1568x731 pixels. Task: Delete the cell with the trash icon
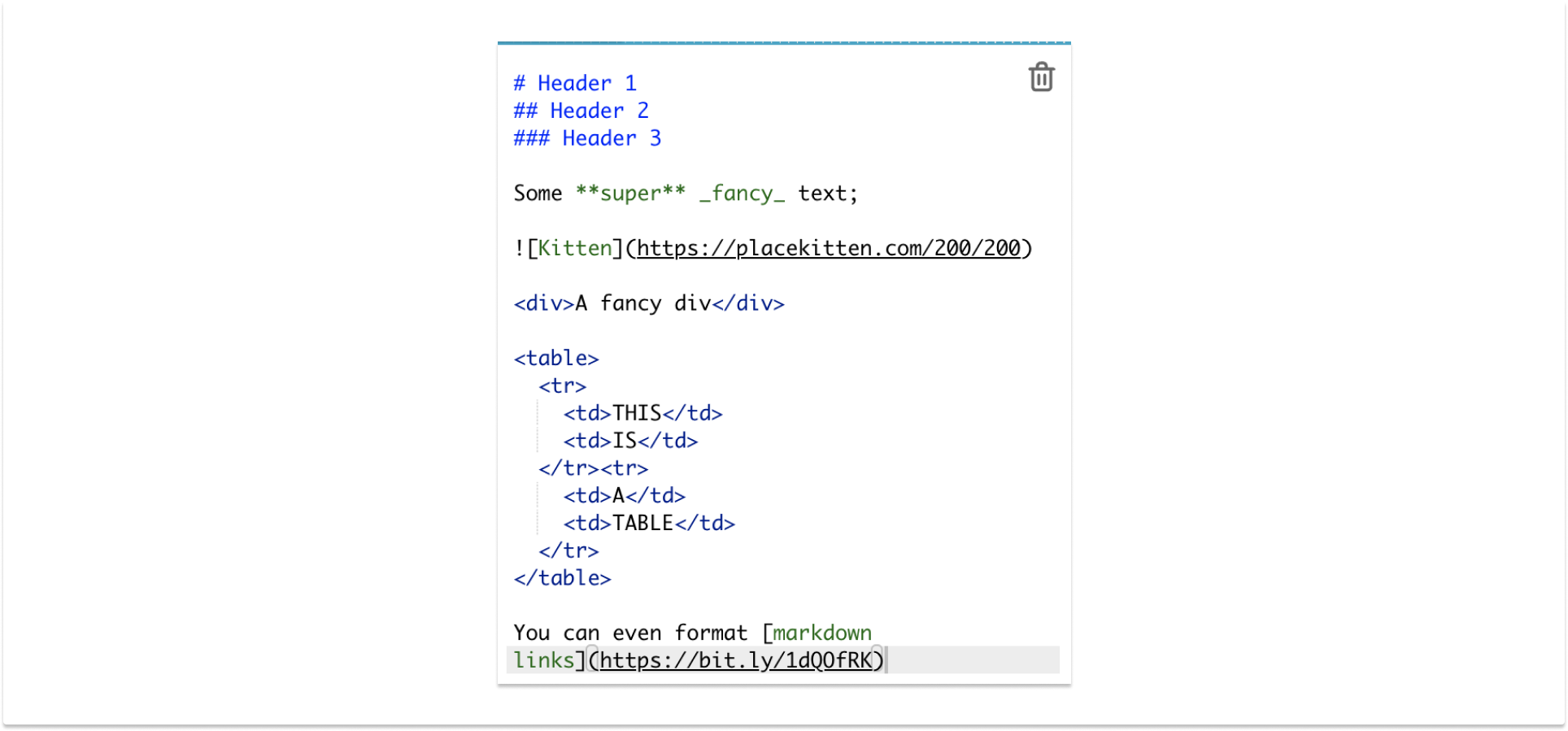click(1041, 77)
